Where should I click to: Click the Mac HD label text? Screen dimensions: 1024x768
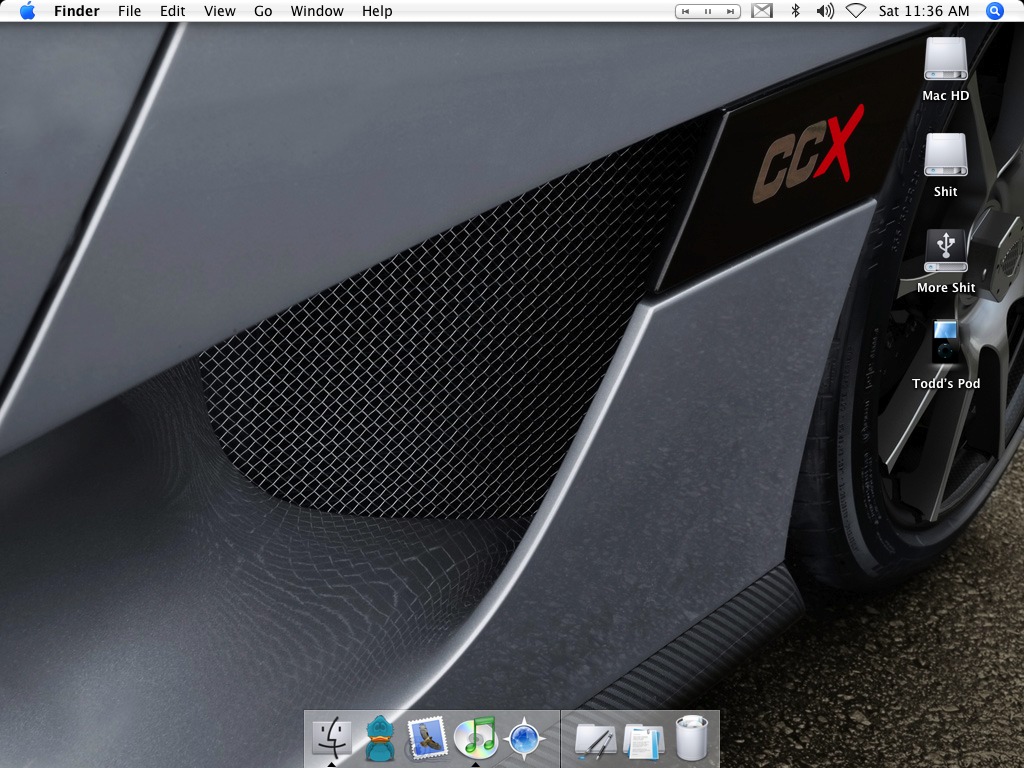click(x=946, y=95)
